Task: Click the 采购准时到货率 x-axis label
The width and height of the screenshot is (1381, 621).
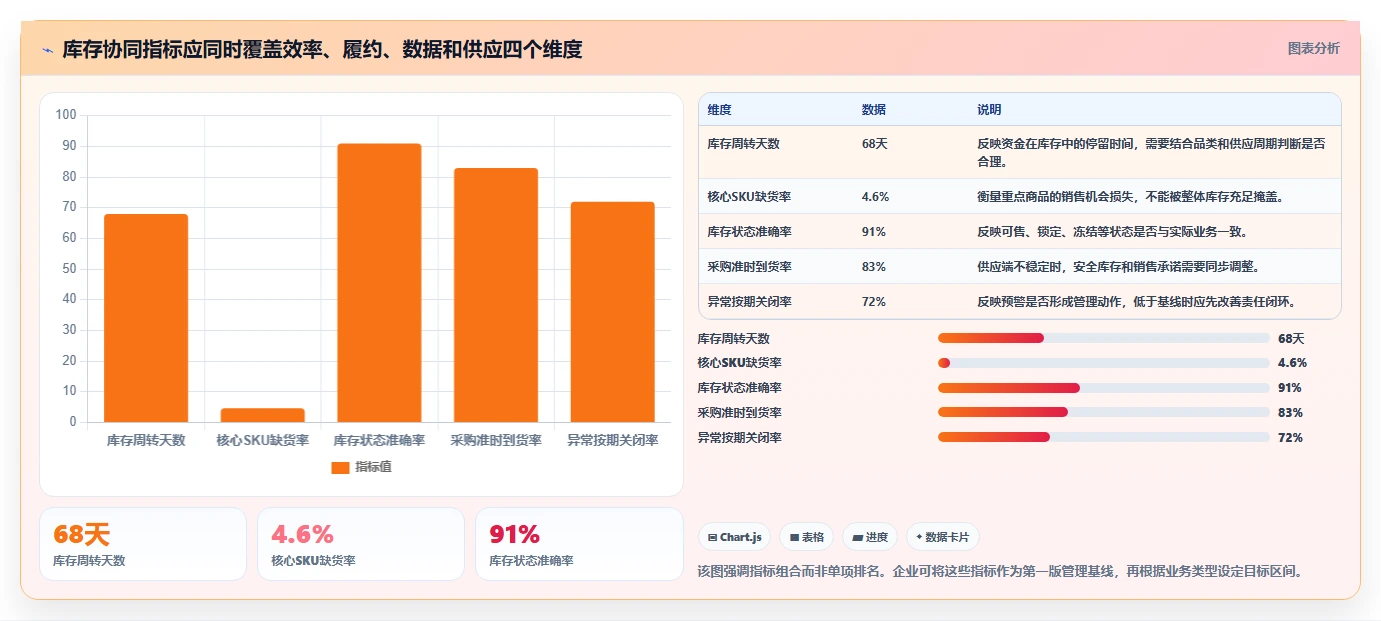Action: point(496,440)
